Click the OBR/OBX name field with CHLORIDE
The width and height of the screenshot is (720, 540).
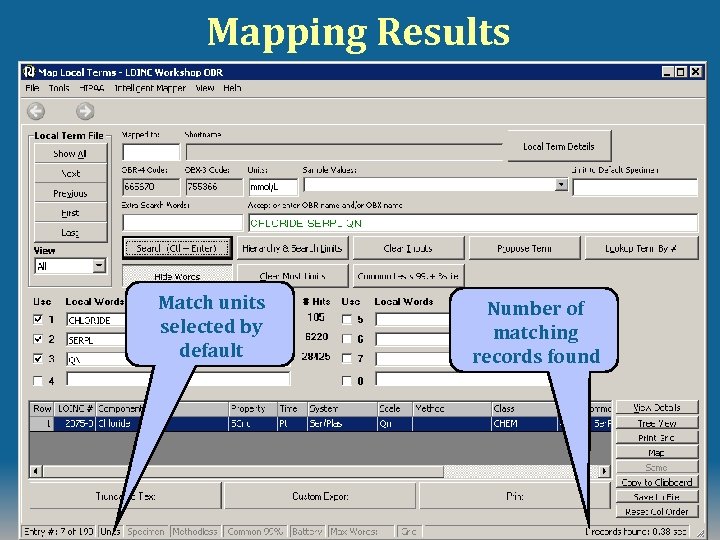click(473, 223)
